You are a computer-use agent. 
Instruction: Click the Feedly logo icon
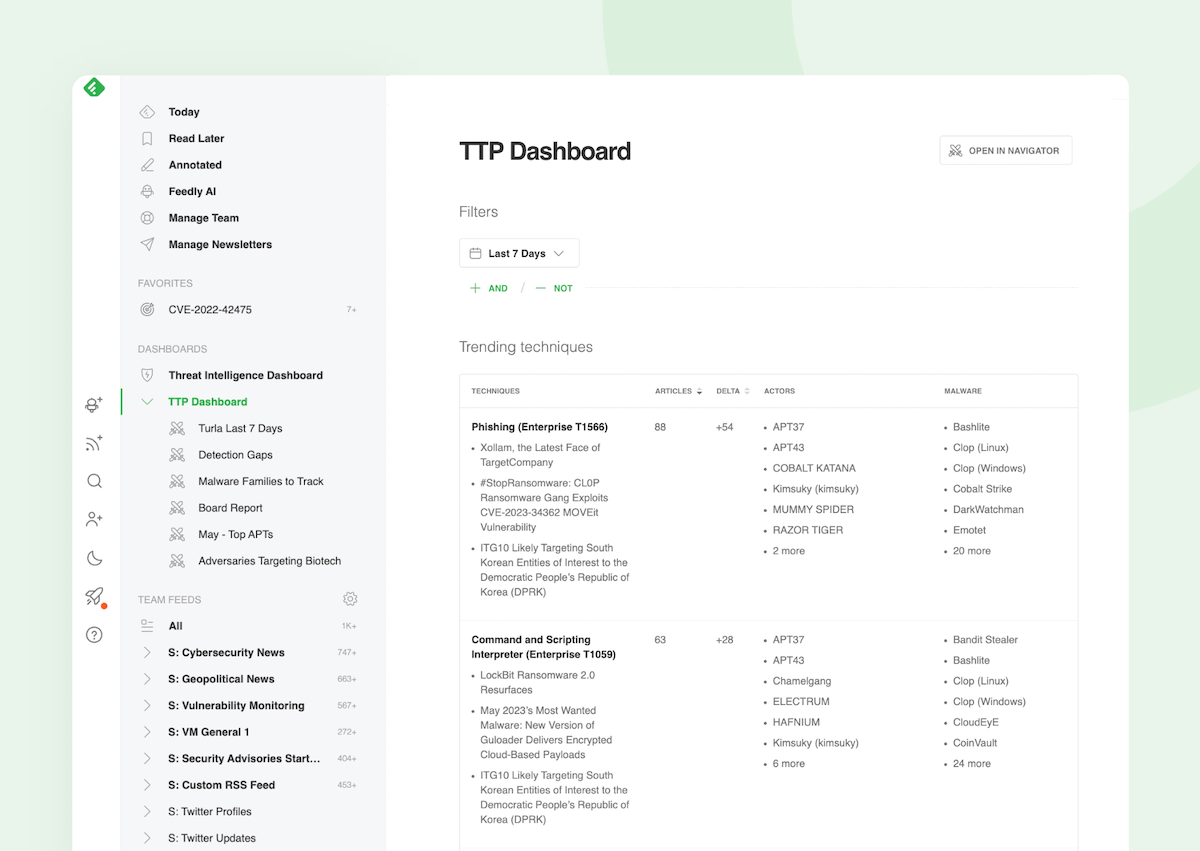point(93,87)
